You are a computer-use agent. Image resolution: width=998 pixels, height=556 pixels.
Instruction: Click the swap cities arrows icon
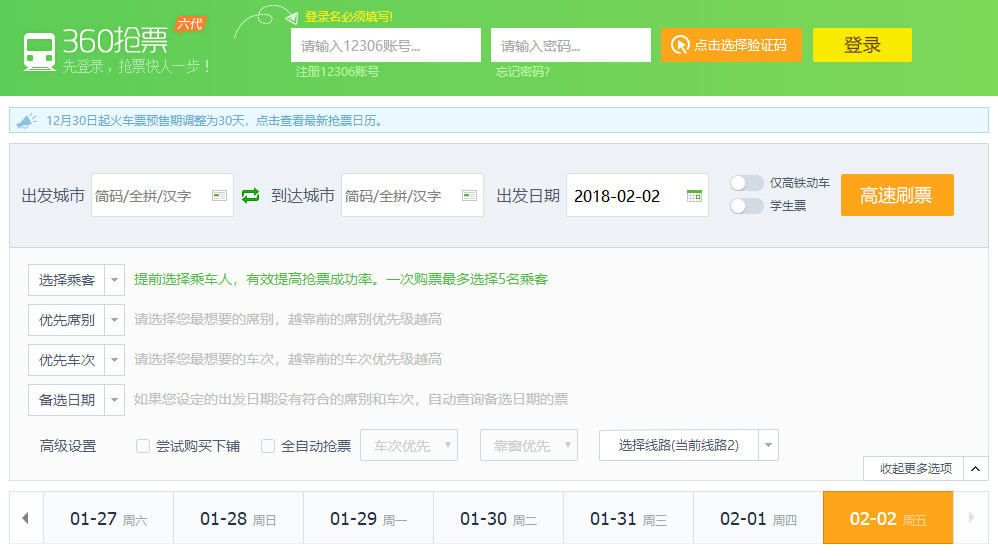(250, 195)
